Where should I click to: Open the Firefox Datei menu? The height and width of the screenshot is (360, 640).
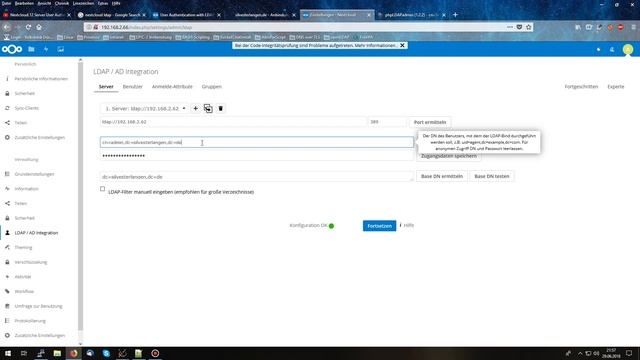point(7,3)
